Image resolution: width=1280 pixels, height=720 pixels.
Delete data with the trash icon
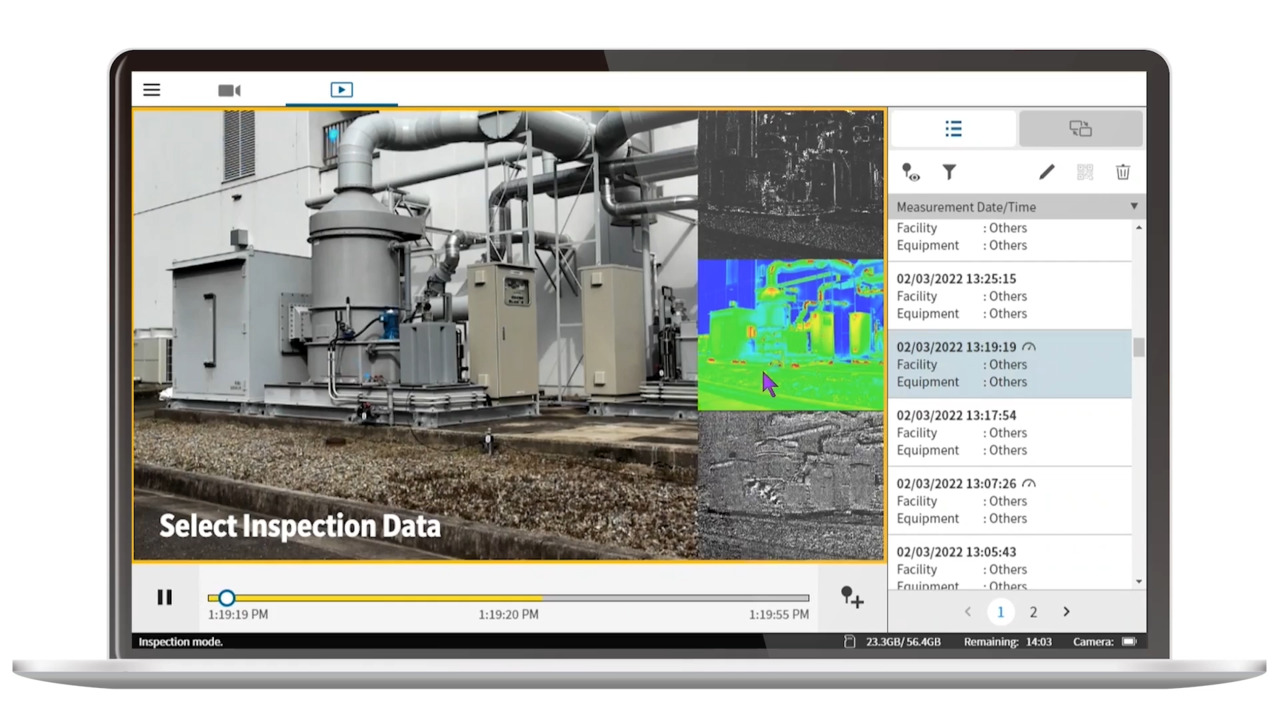(1123, 172)
